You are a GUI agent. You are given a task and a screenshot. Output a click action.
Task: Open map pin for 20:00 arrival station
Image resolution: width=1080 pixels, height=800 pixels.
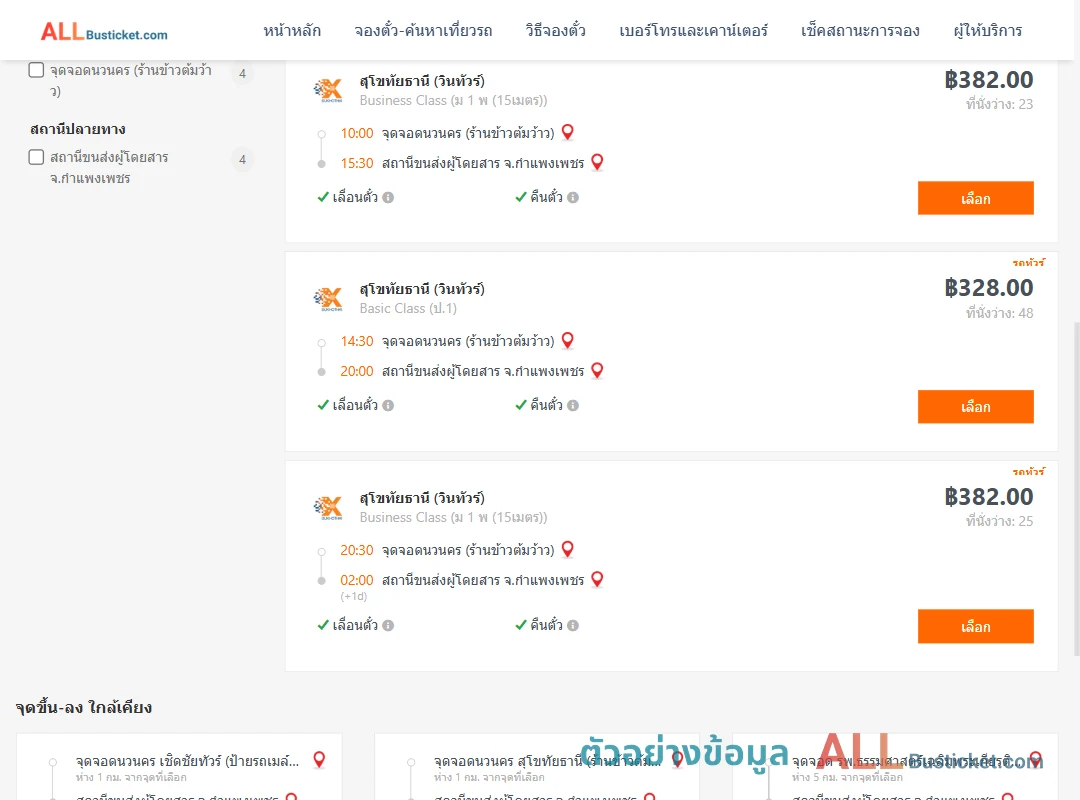(597, 370)
